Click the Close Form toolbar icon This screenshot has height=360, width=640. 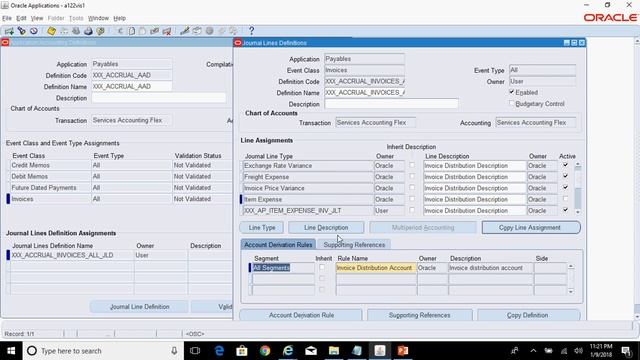100,31
